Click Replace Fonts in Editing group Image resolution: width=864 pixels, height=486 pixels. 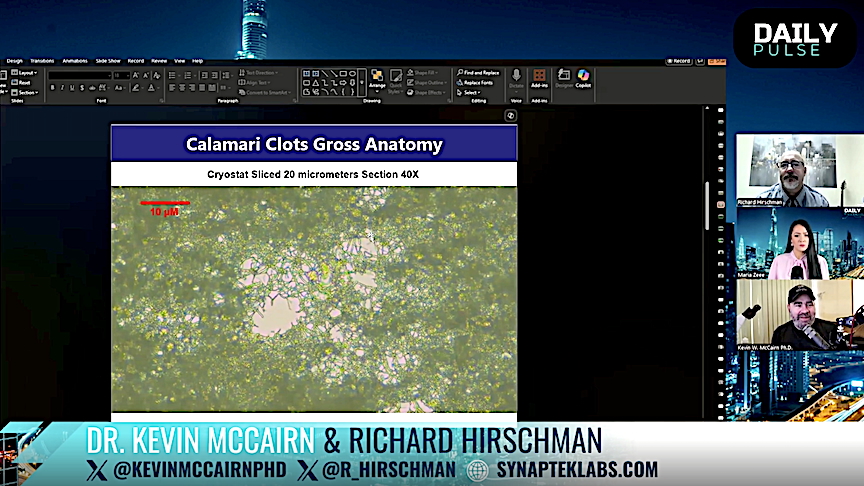point(478,82)
